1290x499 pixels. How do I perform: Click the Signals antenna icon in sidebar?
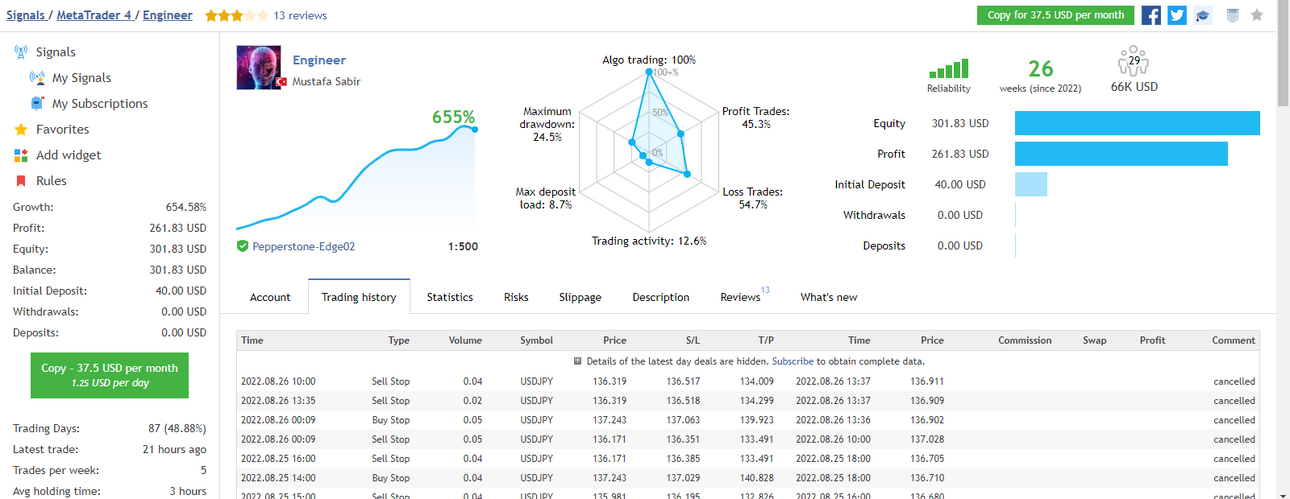coord(21,52)
